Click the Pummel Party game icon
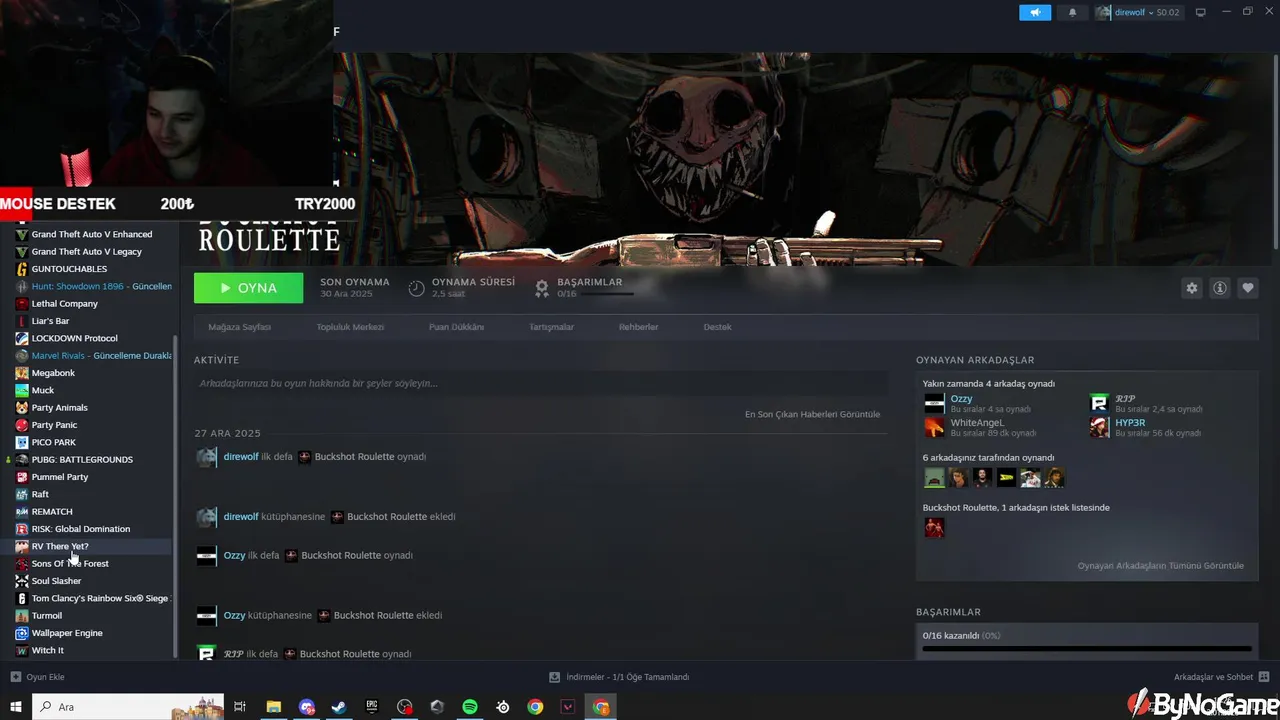 click(22, 477)
